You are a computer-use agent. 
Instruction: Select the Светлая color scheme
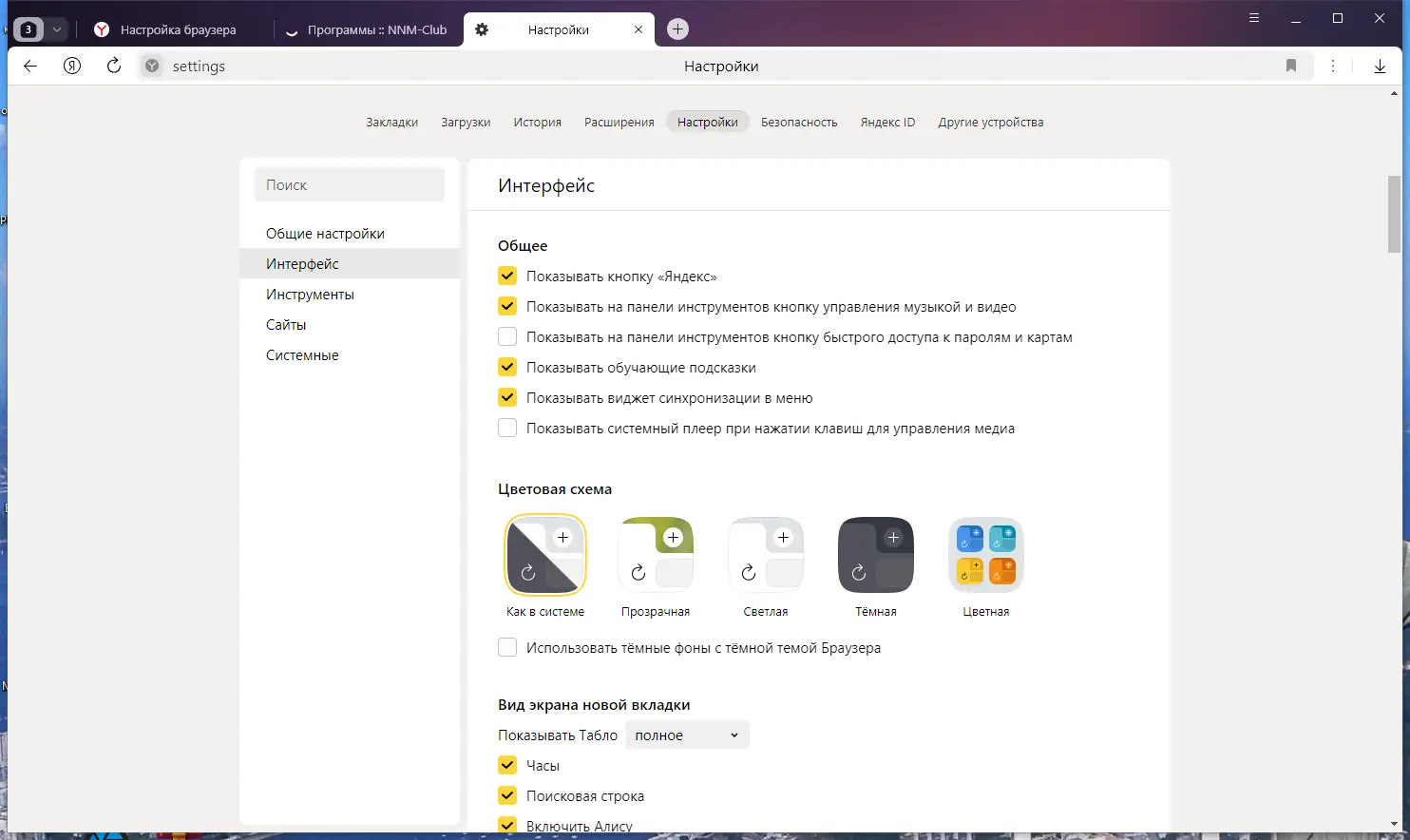[766, 555]
